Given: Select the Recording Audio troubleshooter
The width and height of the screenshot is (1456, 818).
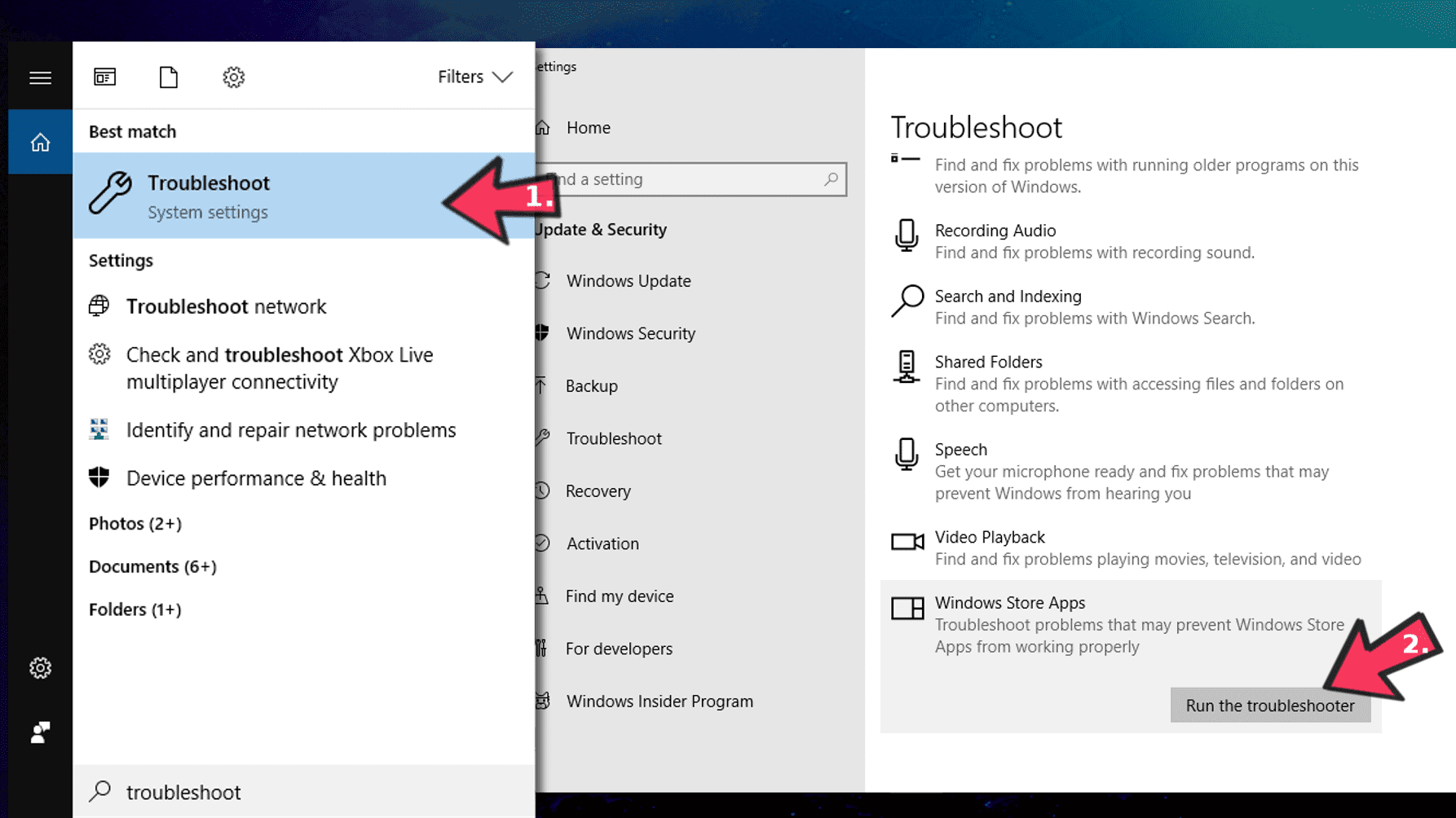Looking at the screenshot, I should click(x=1131, y=241).
